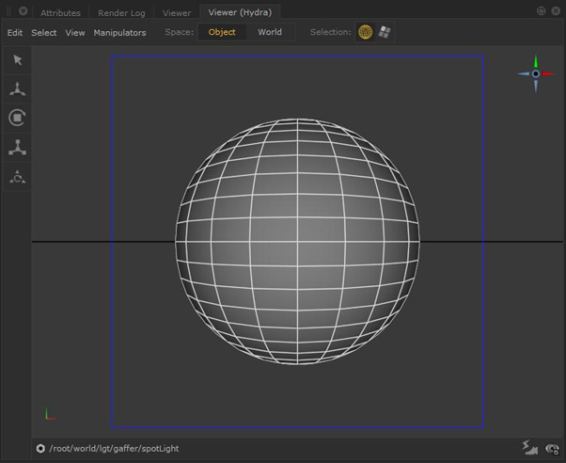
Task: Switch to the Render Log tab
Action: point(122,13)
